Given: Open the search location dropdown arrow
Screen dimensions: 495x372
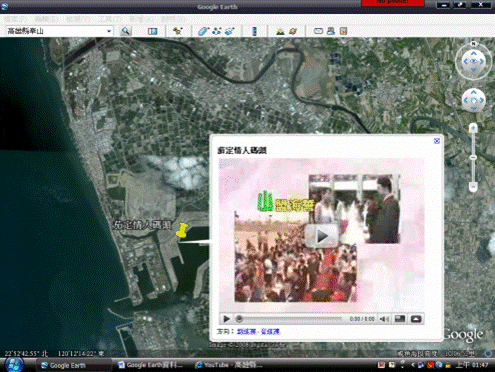Looking at the screenshot, I should [x=109, y=31].
